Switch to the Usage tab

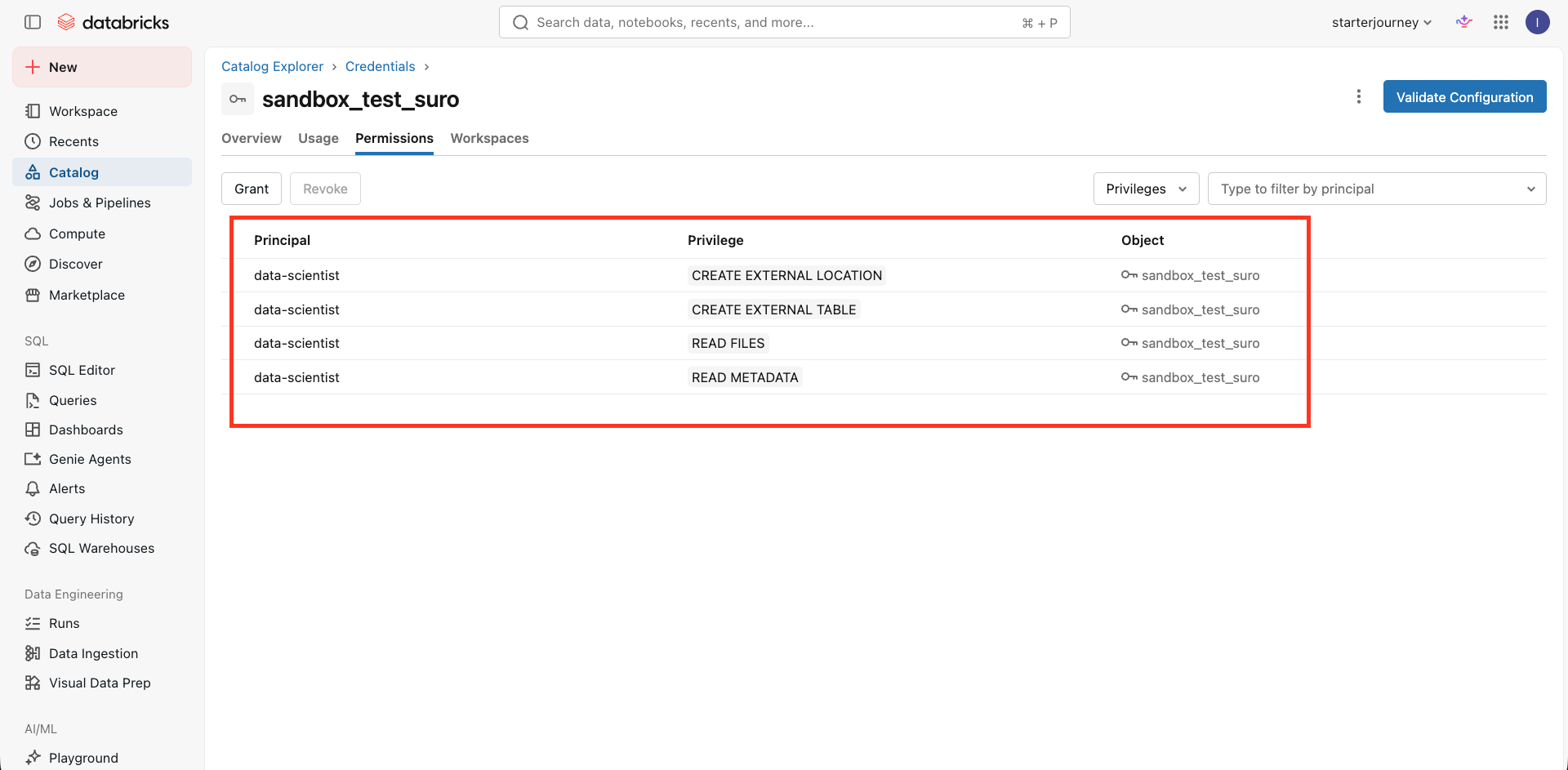click(x=318, y=138)
